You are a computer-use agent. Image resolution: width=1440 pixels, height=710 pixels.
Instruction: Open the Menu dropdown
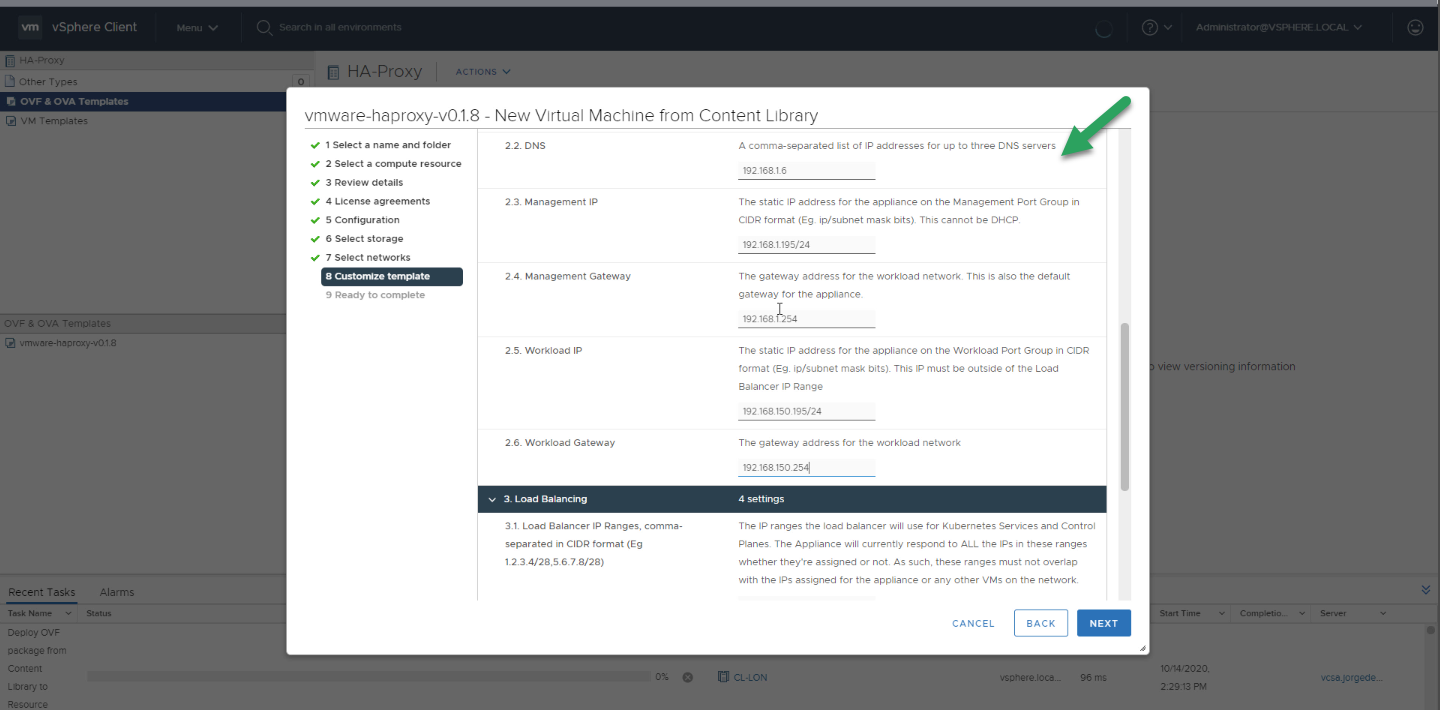197,28
